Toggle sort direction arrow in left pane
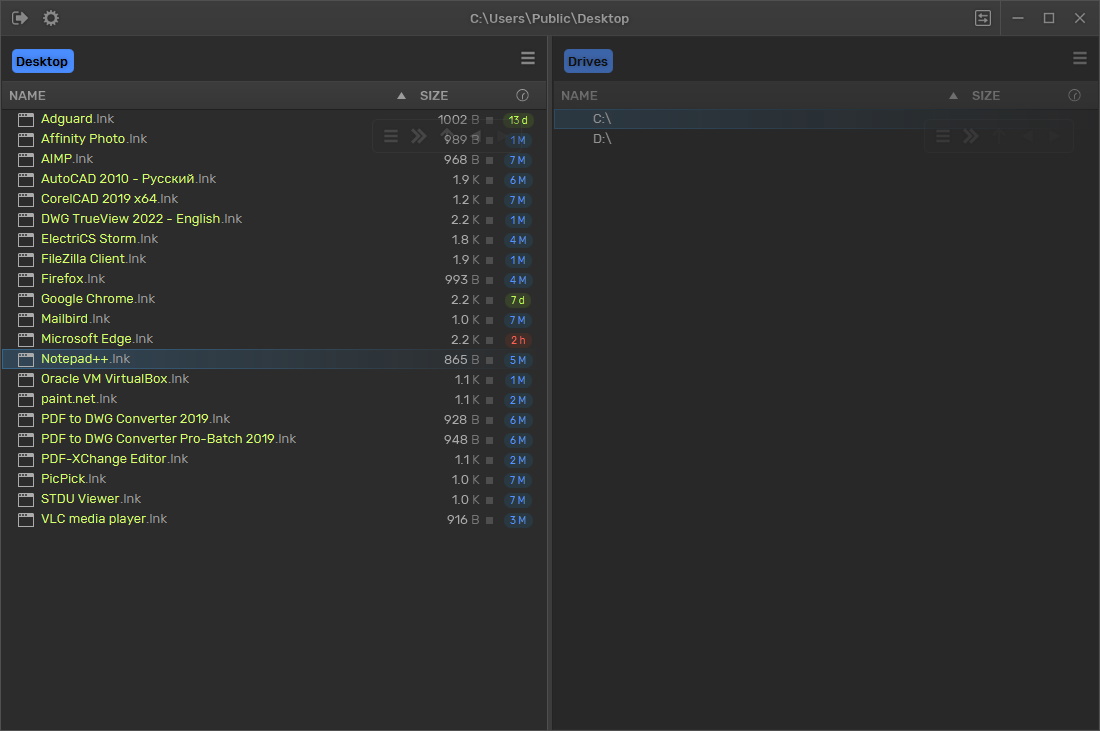Viewport: 1100px width, 731px height. pyautogui.click(x=401, y=96)
